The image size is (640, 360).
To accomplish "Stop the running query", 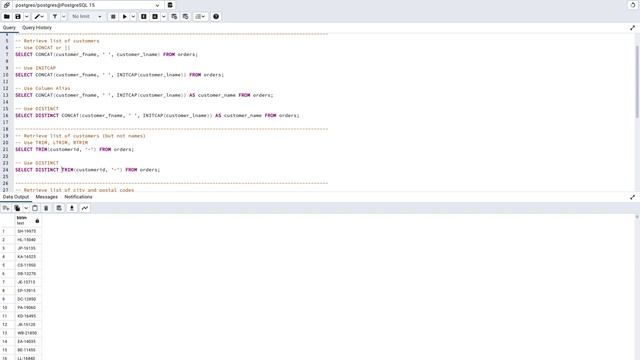I will pos(113,17).
